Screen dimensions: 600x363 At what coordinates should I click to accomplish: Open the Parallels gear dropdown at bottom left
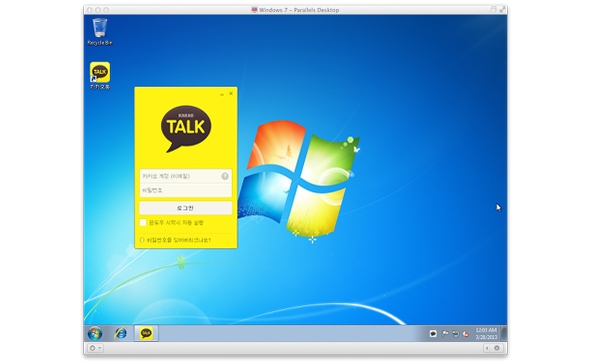point(95,348)
